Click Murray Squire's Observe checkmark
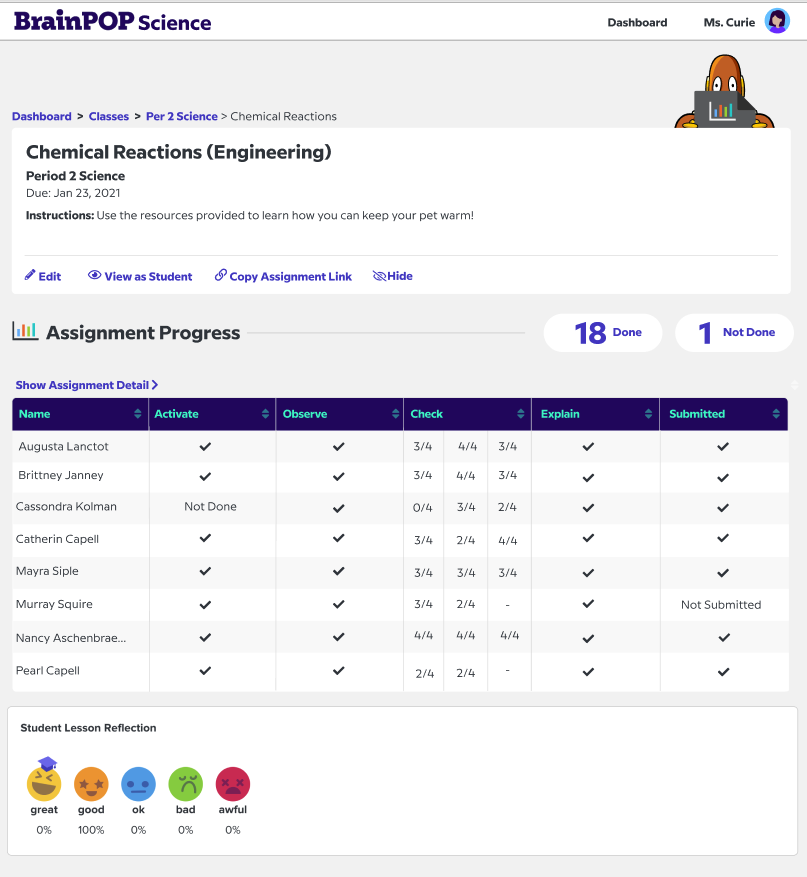The image size is (807, 877). click(338, 604)
